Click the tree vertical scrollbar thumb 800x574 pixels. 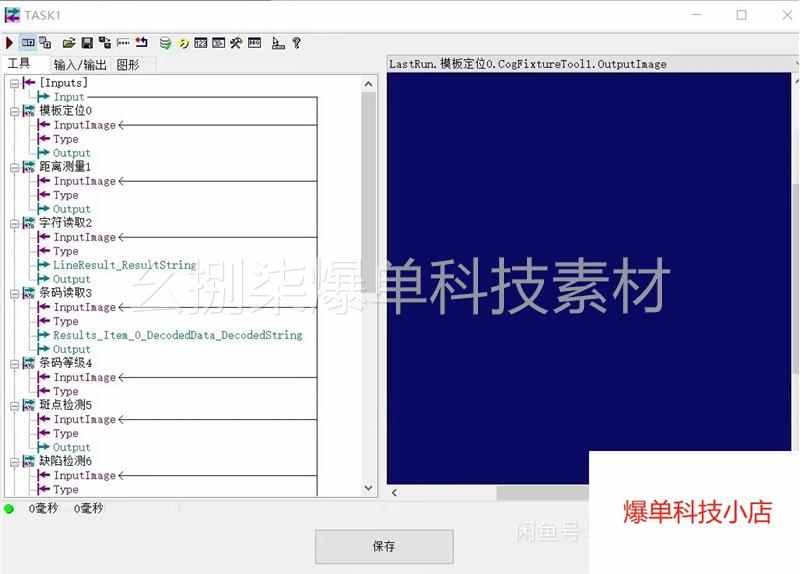coord(368,194)
